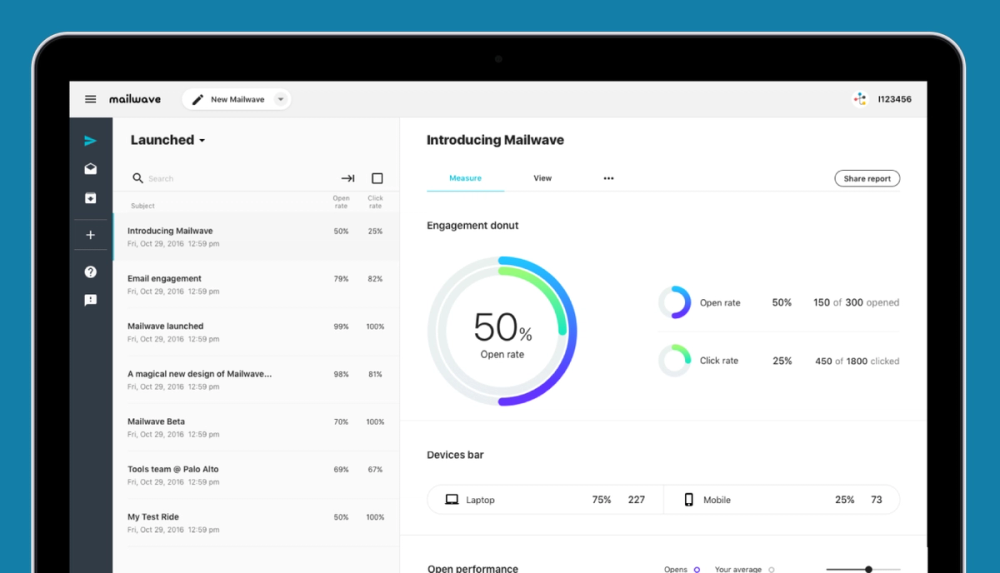
Task: Click 450 of 1800 clicked text
Action: [x=857, y=361]
